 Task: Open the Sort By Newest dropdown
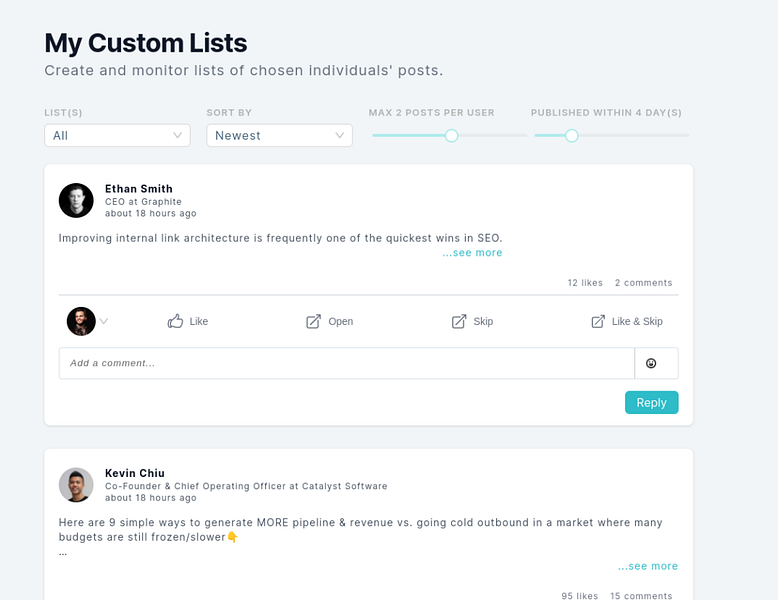click(x=279, y=135)
